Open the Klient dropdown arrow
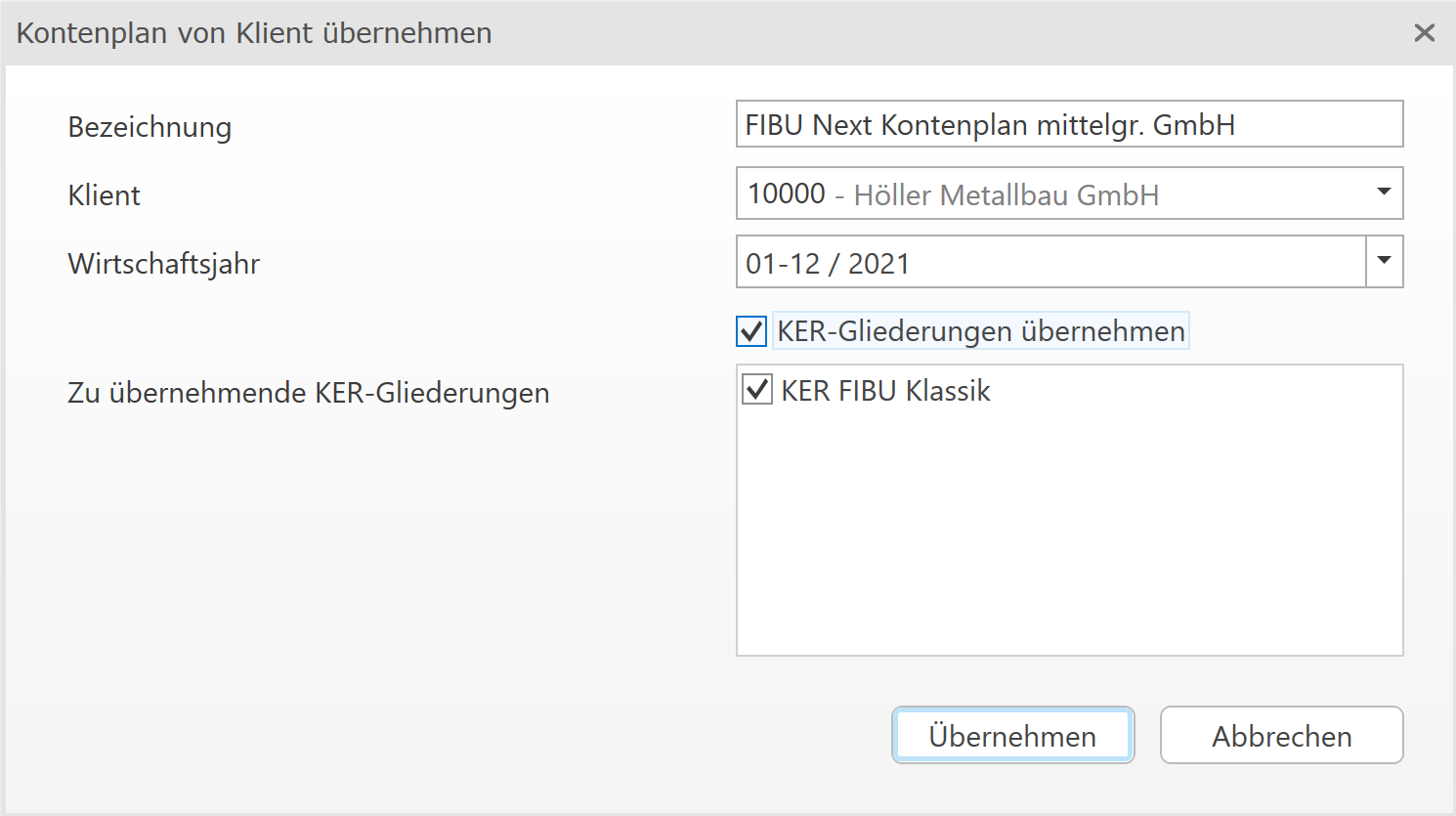 pyautogui.click(x=1383, y=193)
